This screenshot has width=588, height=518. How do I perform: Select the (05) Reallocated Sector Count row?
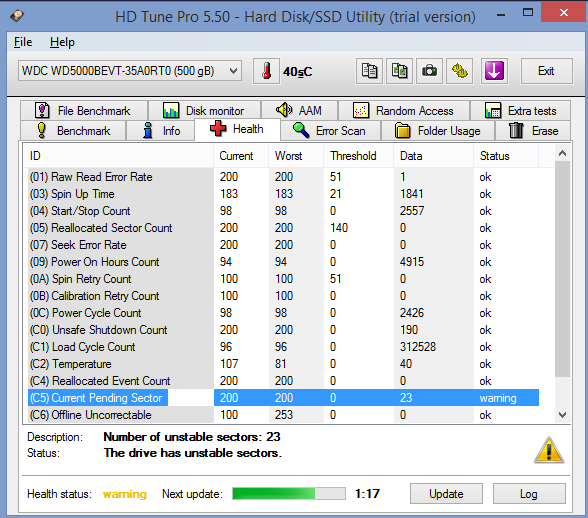point(284,228)
